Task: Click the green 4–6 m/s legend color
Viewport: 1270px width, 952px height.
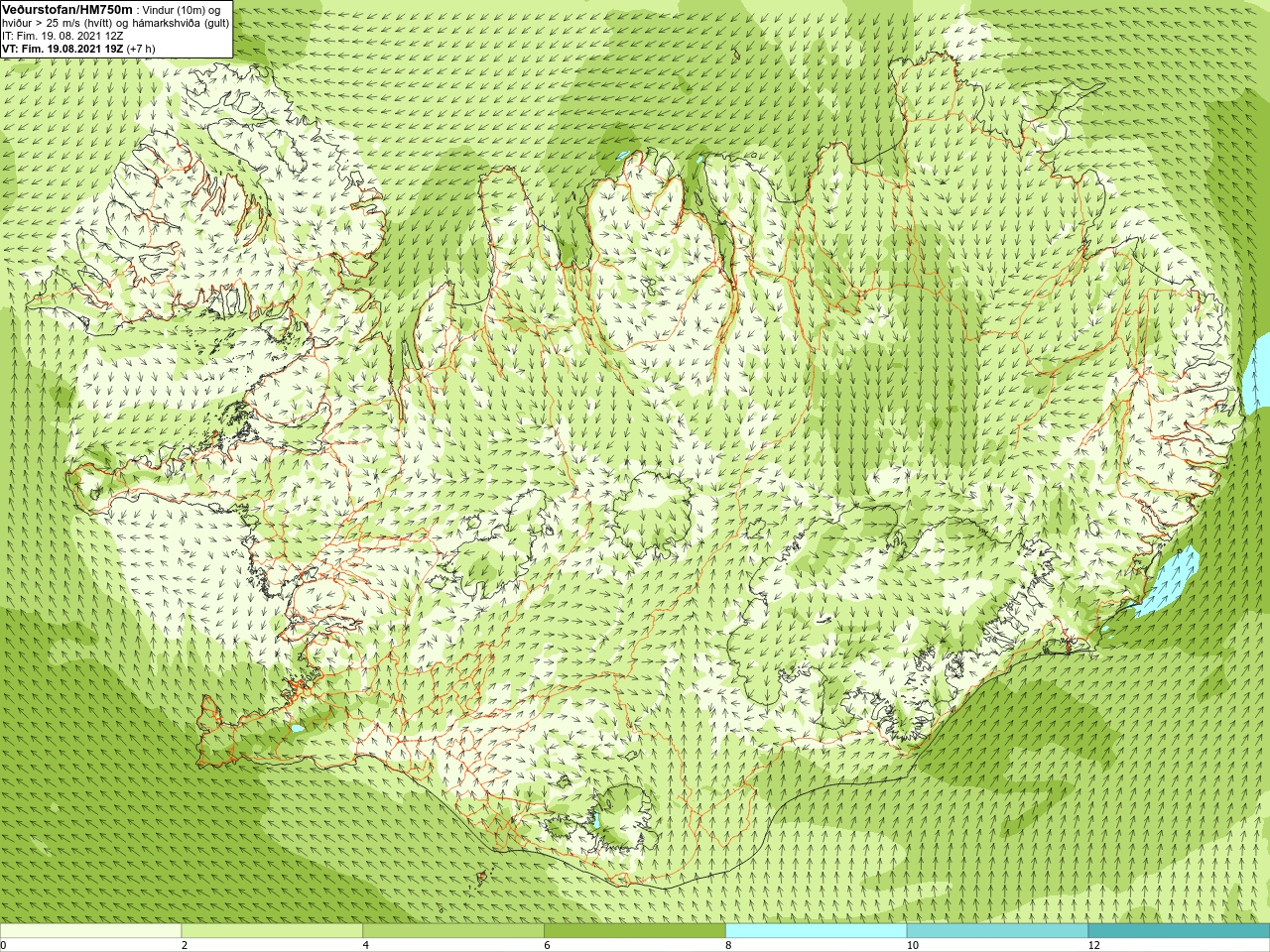Action: (x=453, y=931)
